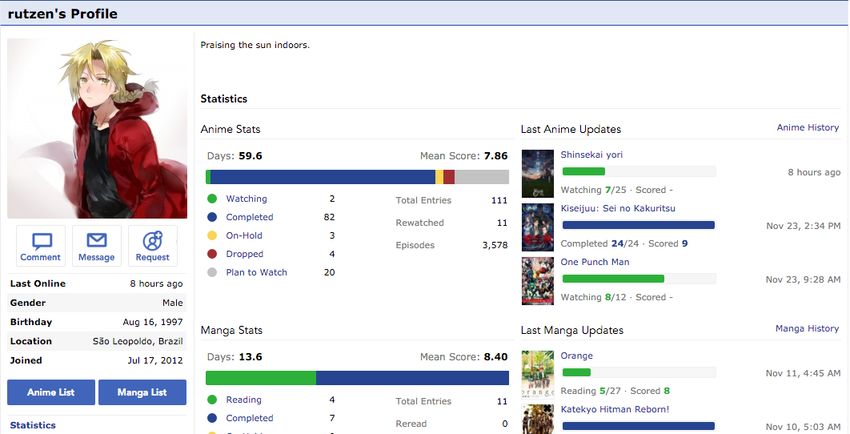Click the manga stats distribution bar

click(x=357, y=378)
